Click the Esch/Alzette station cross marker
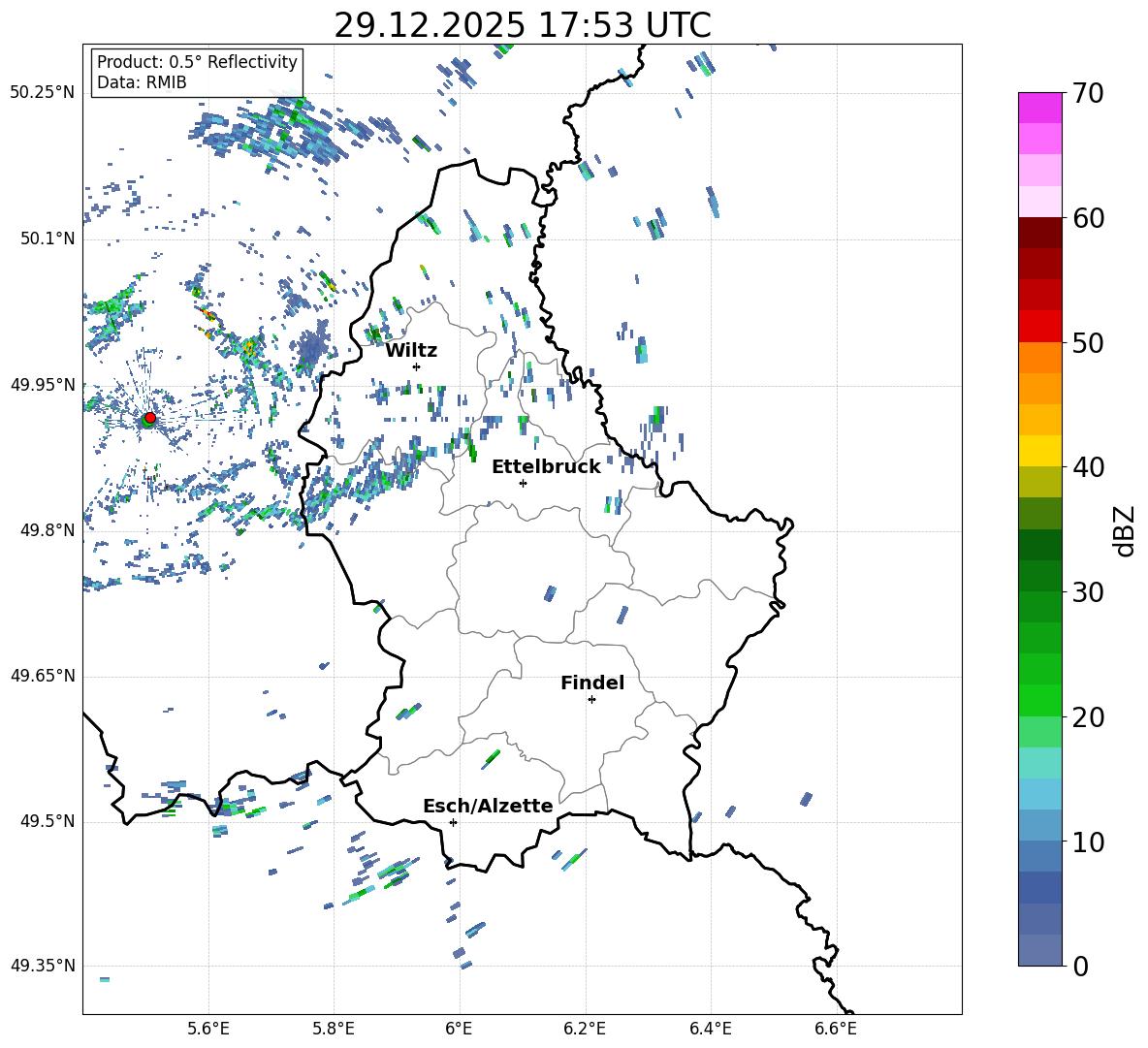Screen dimensions: 1148x1048 pos(453,822)
